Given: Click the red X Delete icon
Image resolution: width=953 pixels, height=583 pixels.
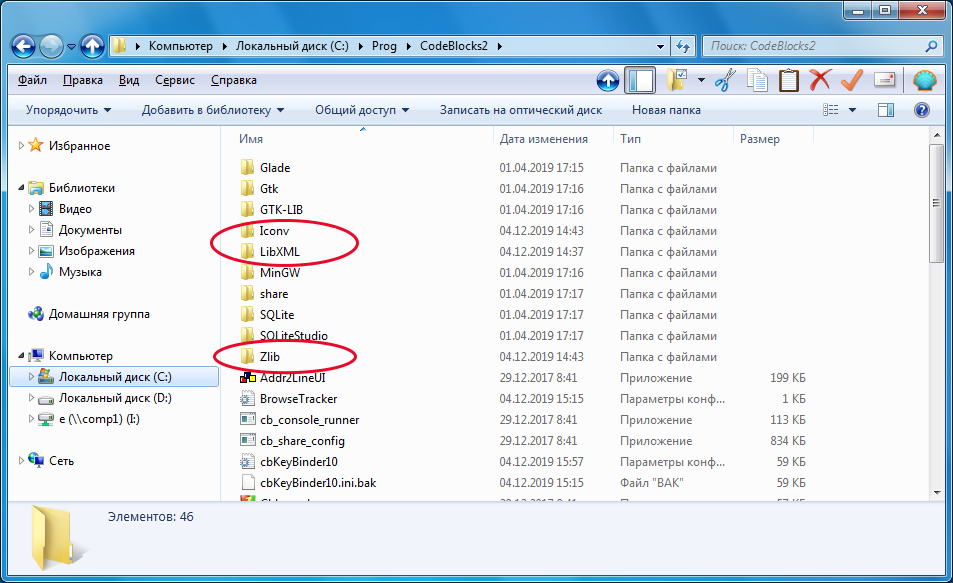Looking at the screenshot, I should click(x=820, y=80).
